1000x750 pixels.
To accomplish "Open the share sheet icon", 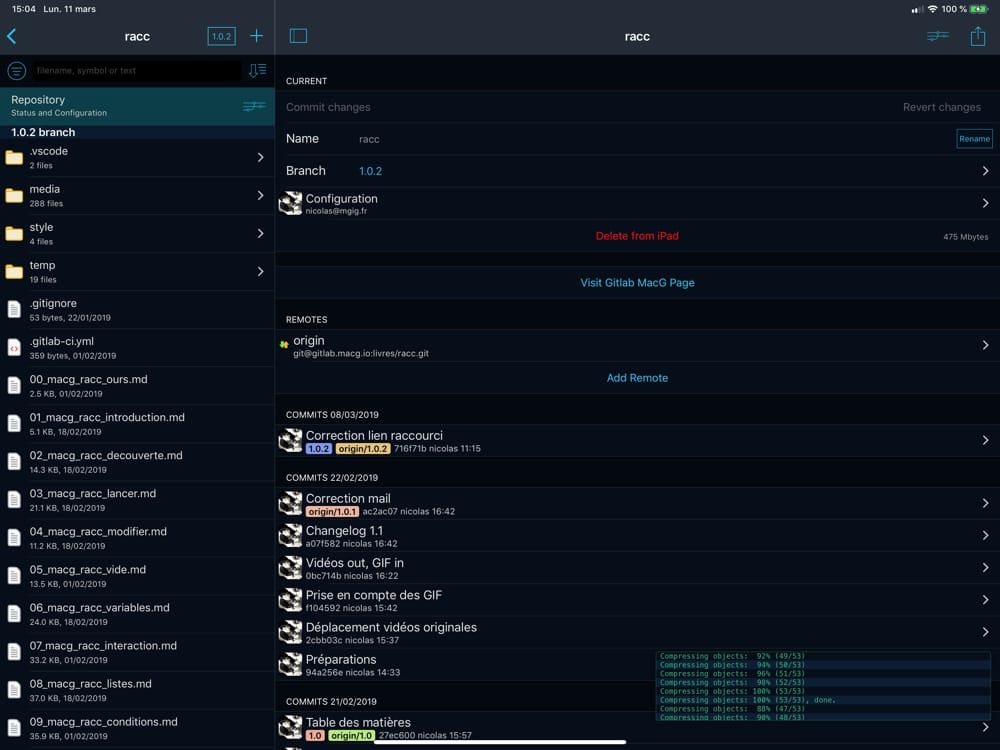I will pyautogui.click(x=978, y=36).
